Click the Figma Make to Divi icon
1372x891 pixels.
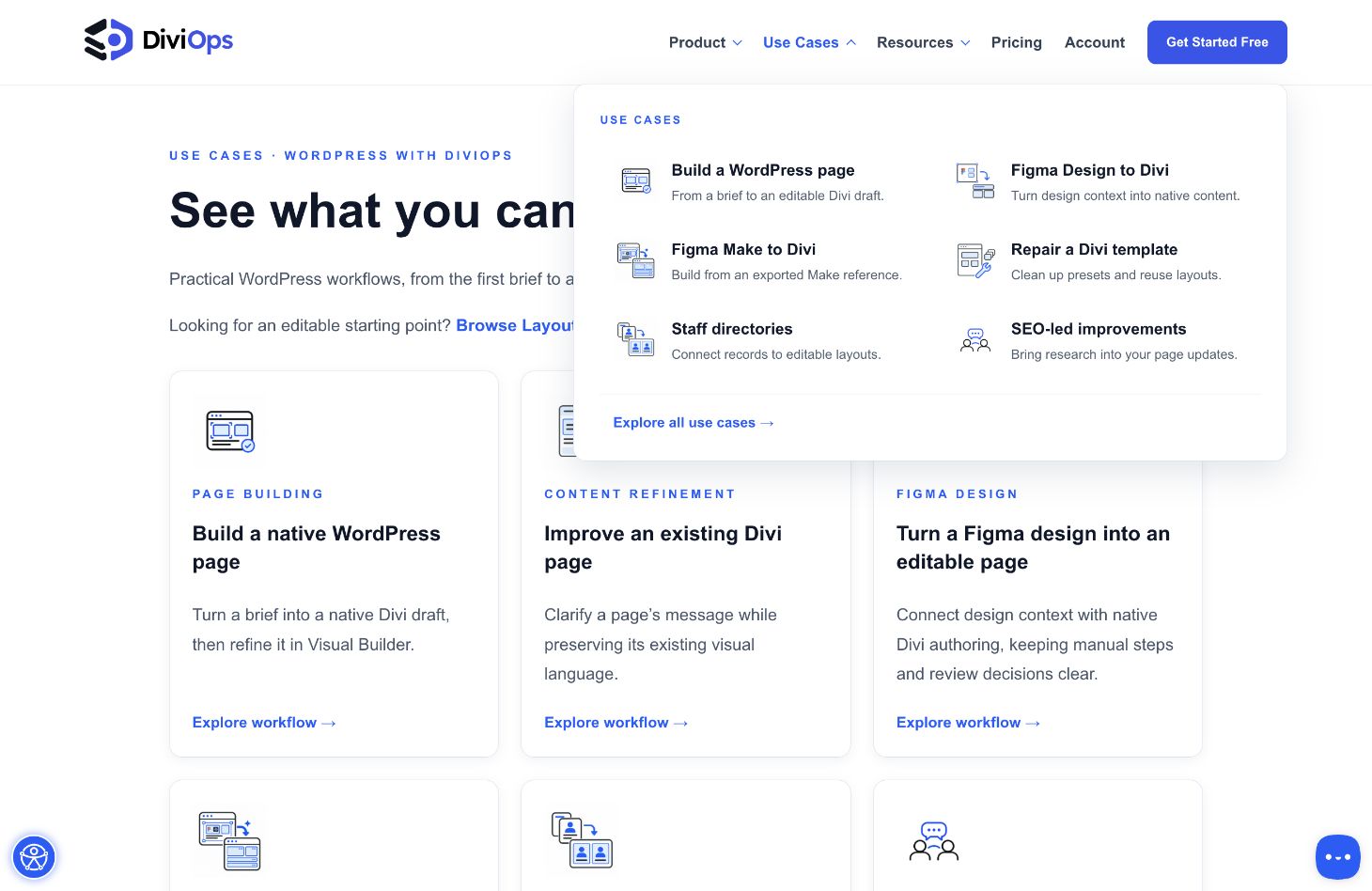636,260
